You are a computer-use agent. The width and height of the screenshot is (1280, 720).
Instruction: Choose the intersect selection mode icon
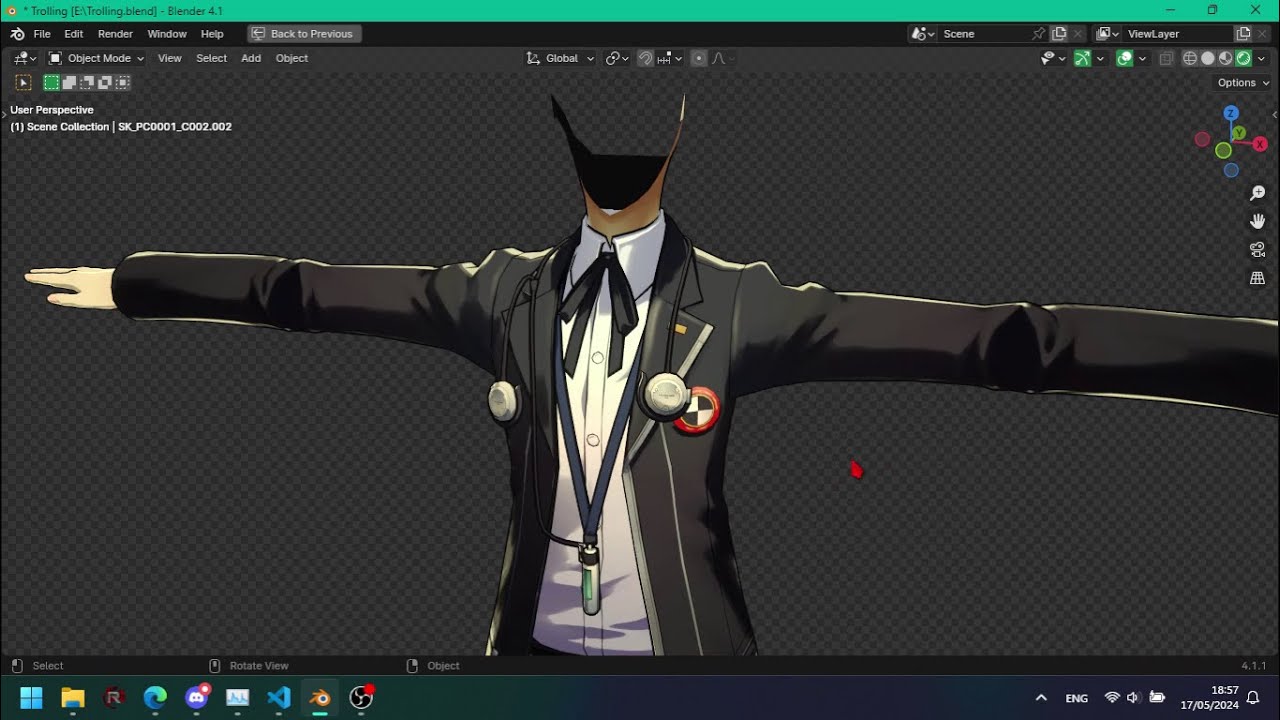click(x=123, y=83)
